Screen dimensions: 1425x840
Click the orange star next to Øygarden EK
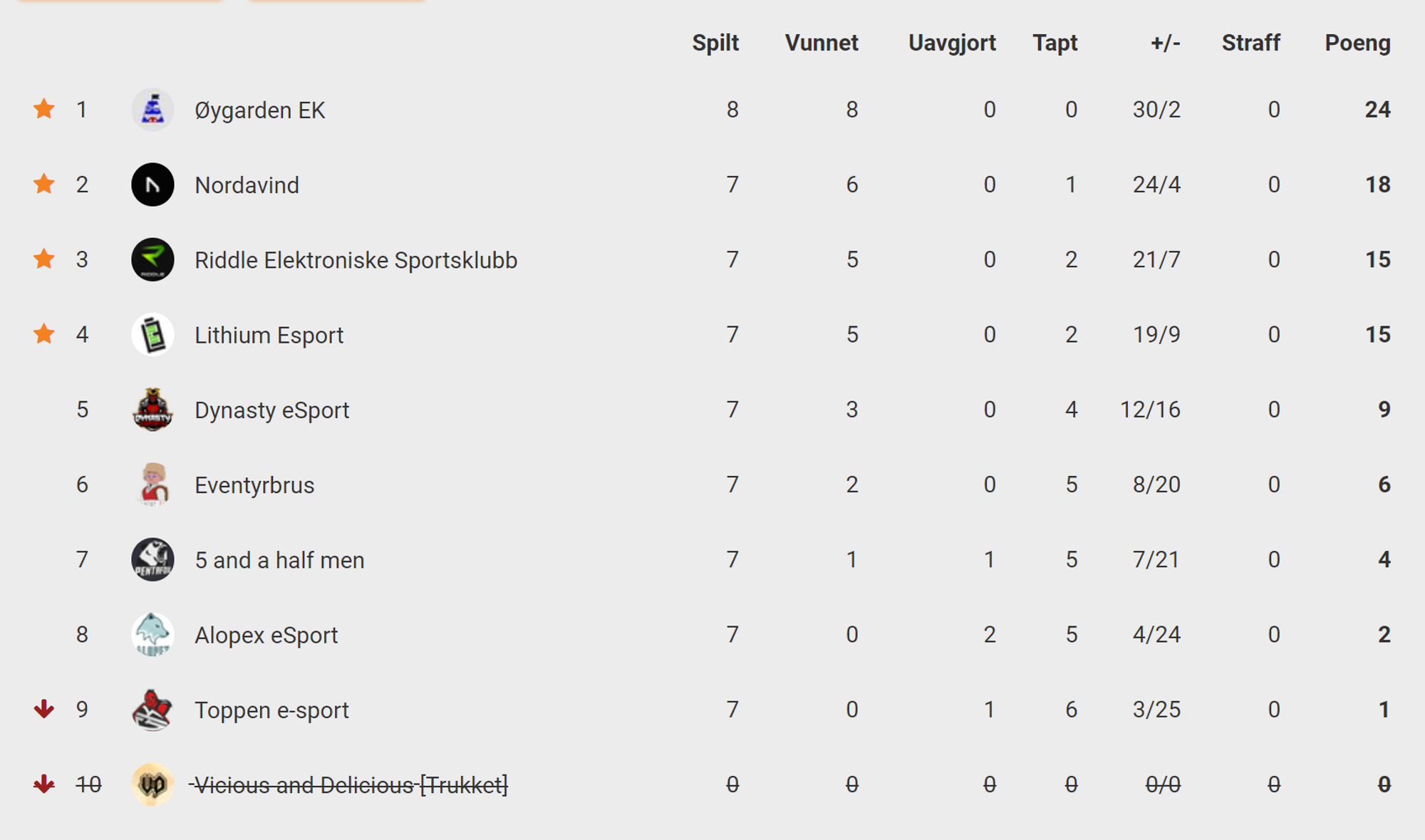pos(44,108)
